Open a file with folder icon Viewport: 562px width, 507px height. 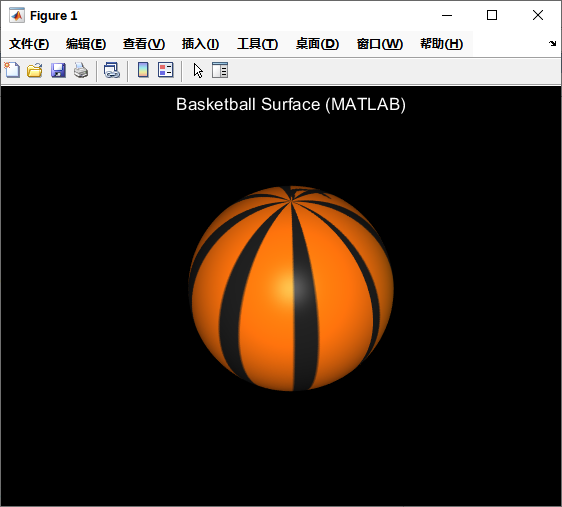click(x=35, y=70)
